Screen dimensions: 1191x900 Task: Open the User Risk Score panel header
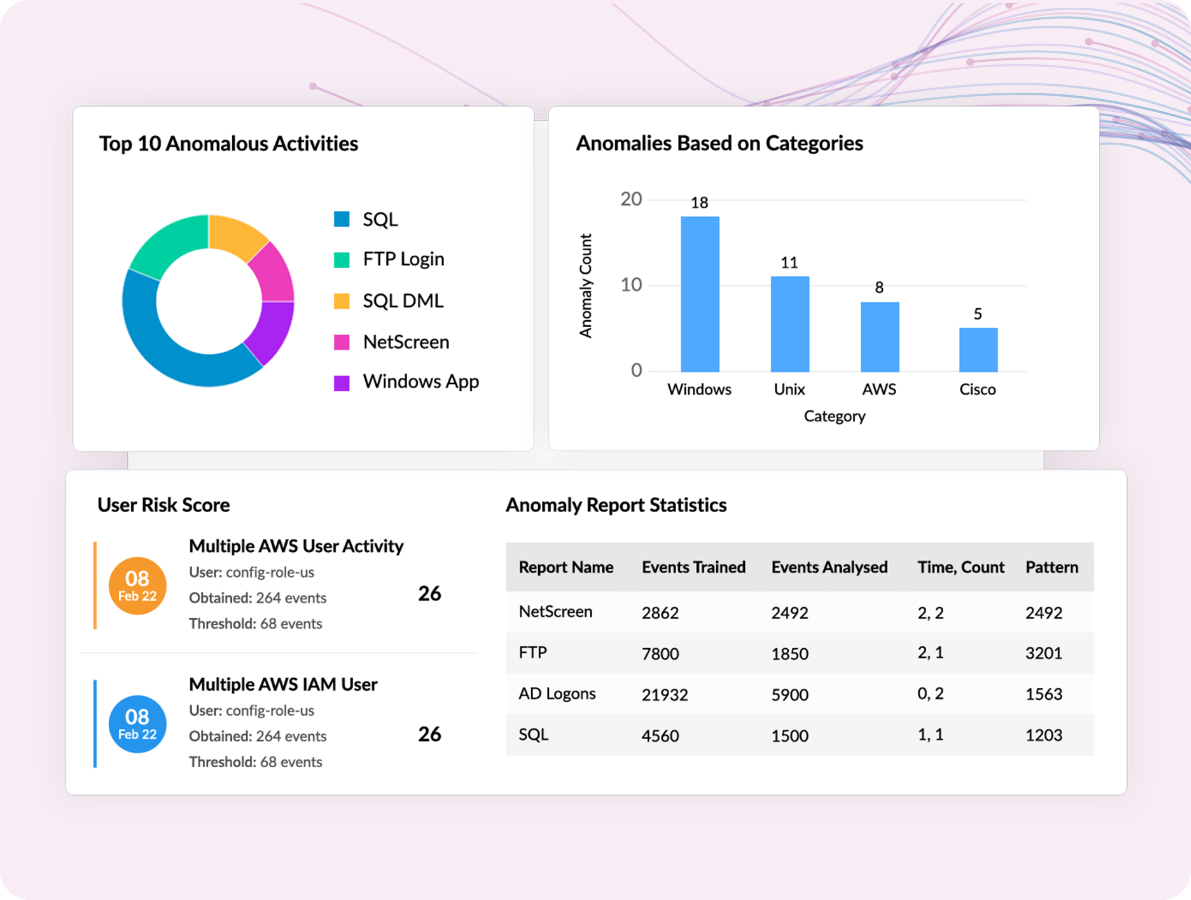pyautogui.click(x=163, y=505)
